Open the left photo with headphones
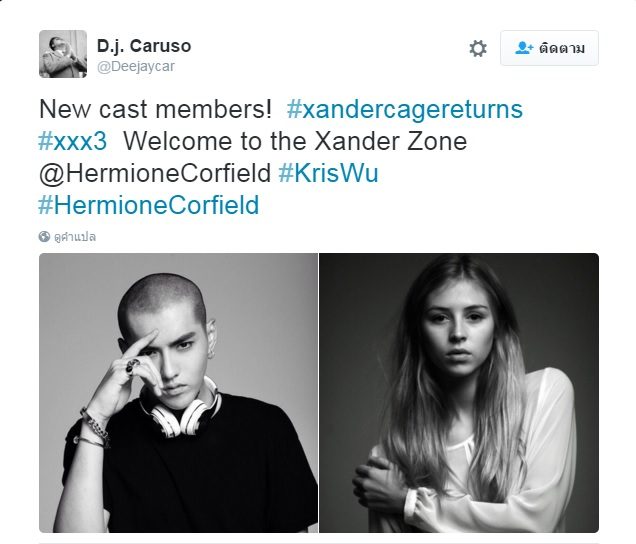The image size is (636, 544). [x=178, y=393]
